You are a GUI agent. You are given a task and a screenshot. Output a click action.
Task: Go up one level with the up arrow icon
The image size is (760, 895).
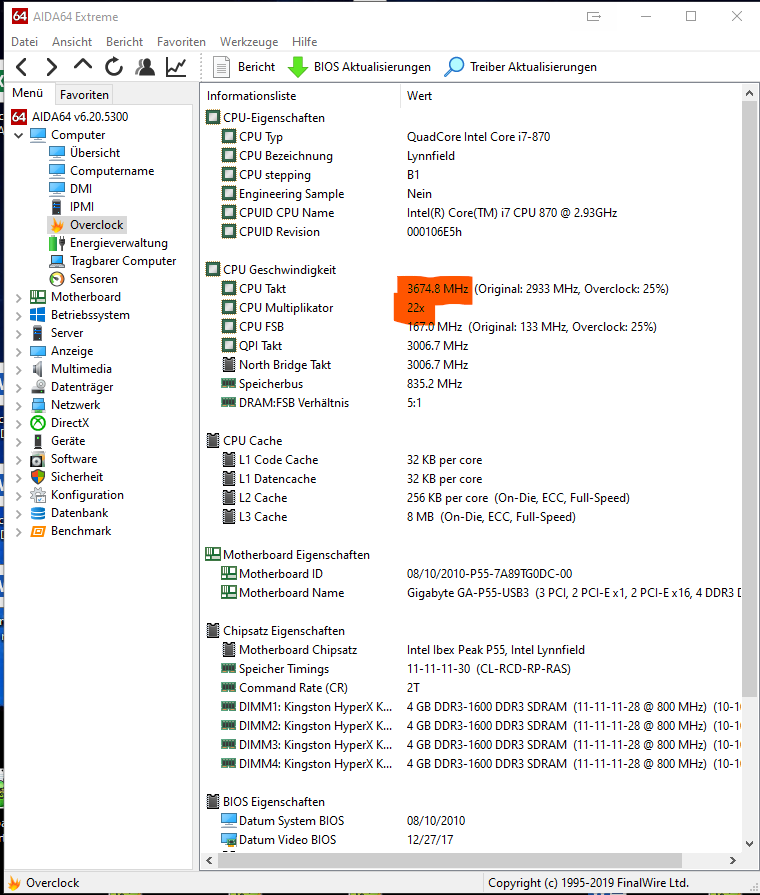click(83, 65)
